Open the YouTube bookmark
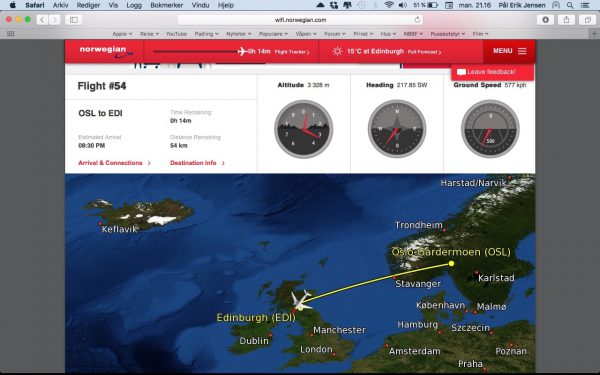This screenshot has height=375, width=600. (176, 34)
